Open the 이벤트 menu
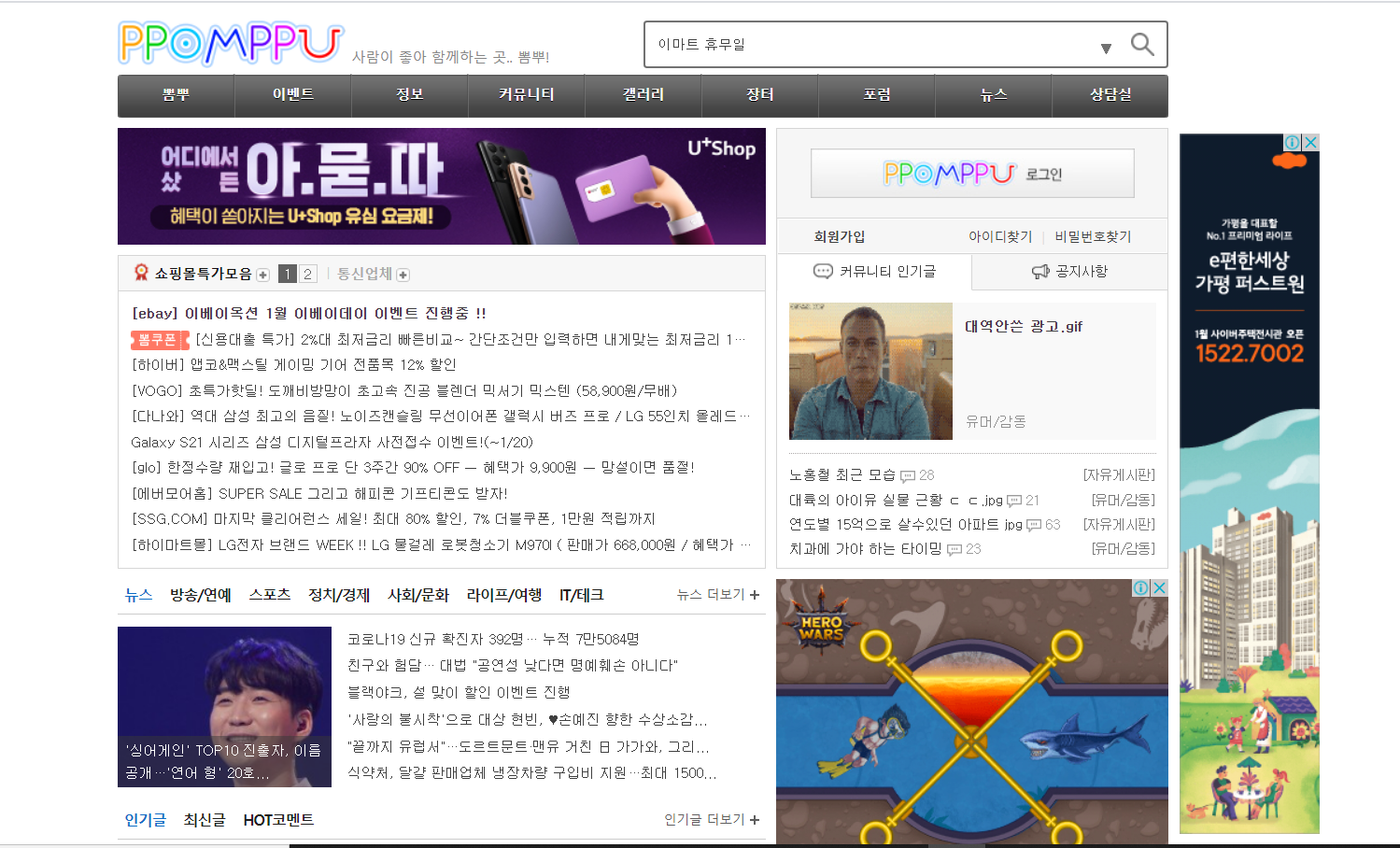The height and width of the screenshot is (848, 1400). pyautogui.click(x=293, y=95)
